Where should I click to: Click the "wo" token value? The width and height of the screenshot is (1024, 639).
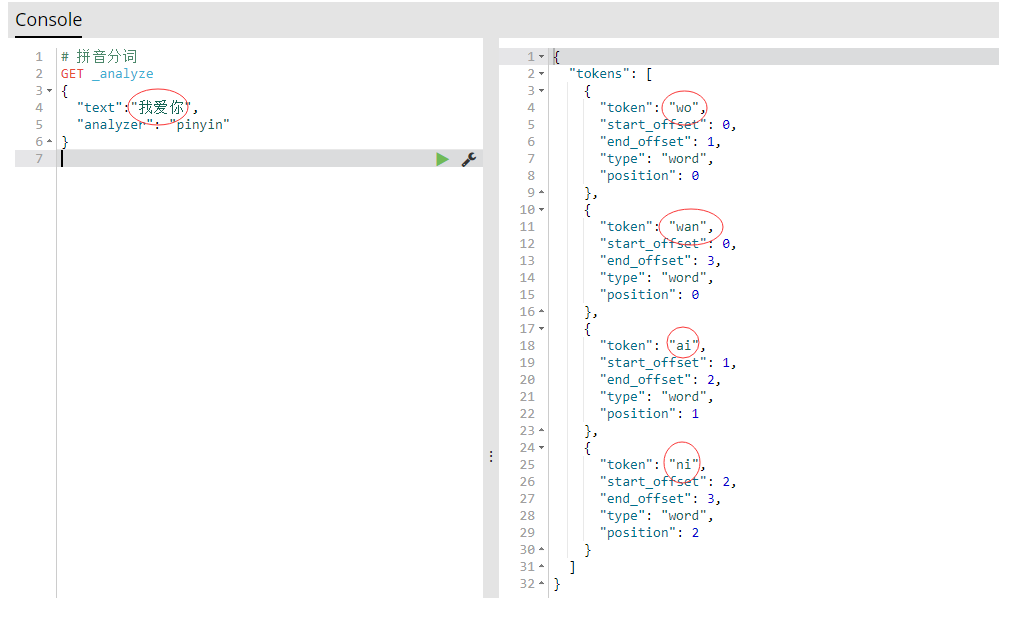pyautogui.click(x=684, y=108)
